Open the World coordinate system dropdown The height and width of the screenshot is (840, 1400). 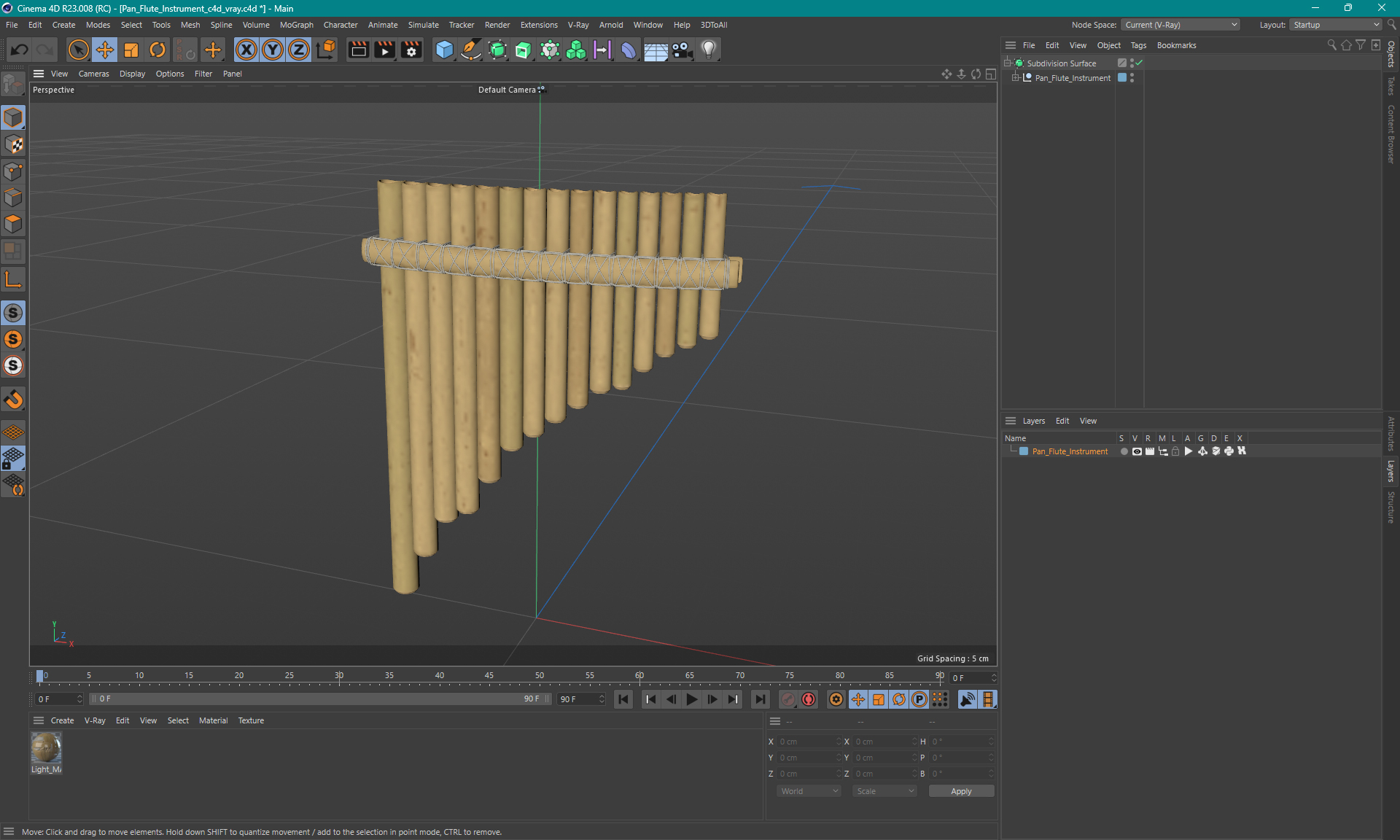(x=809, y=791)
